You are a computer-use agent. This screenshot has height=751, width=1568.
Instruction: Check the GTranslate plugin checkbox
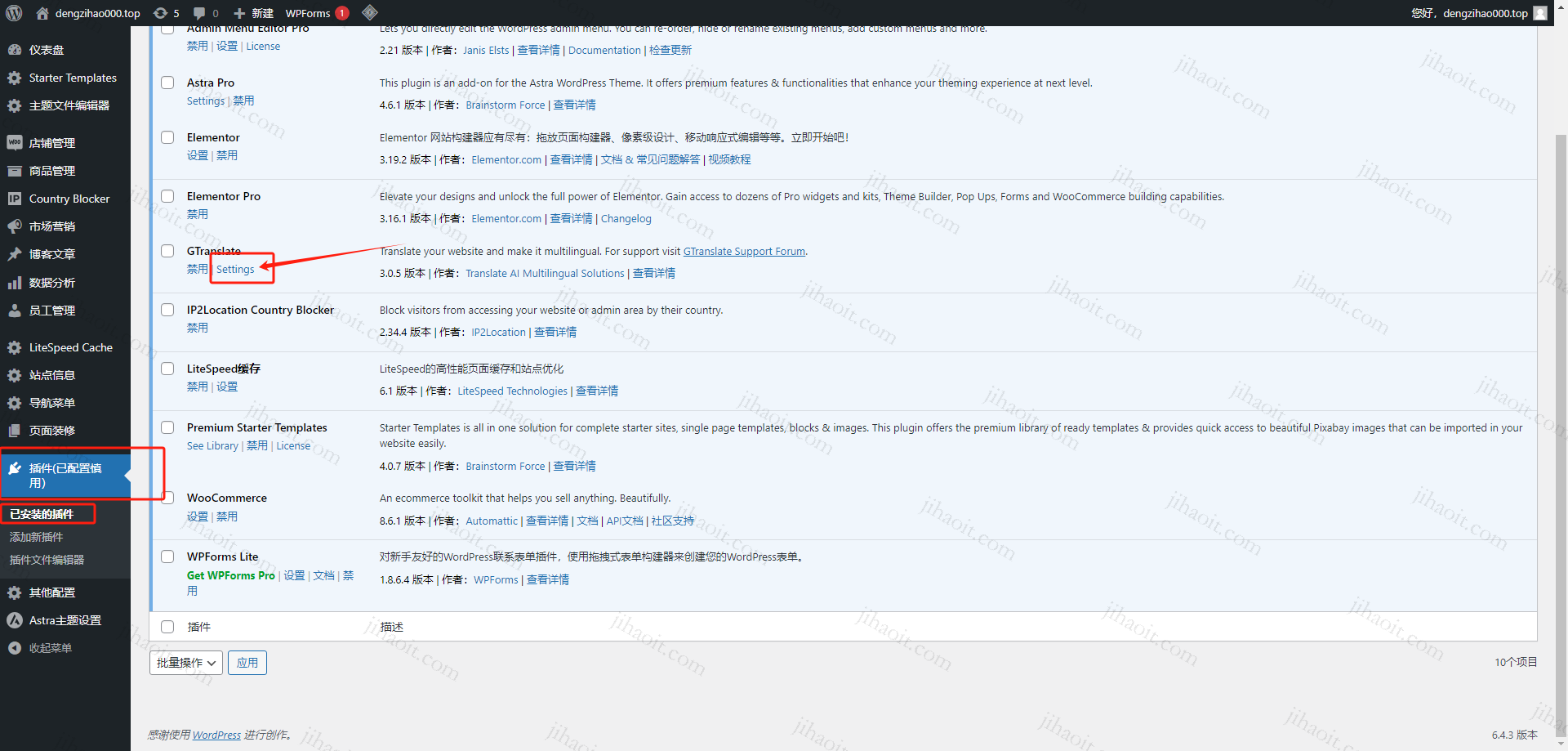pyautogui.click(x=167, y=251)
